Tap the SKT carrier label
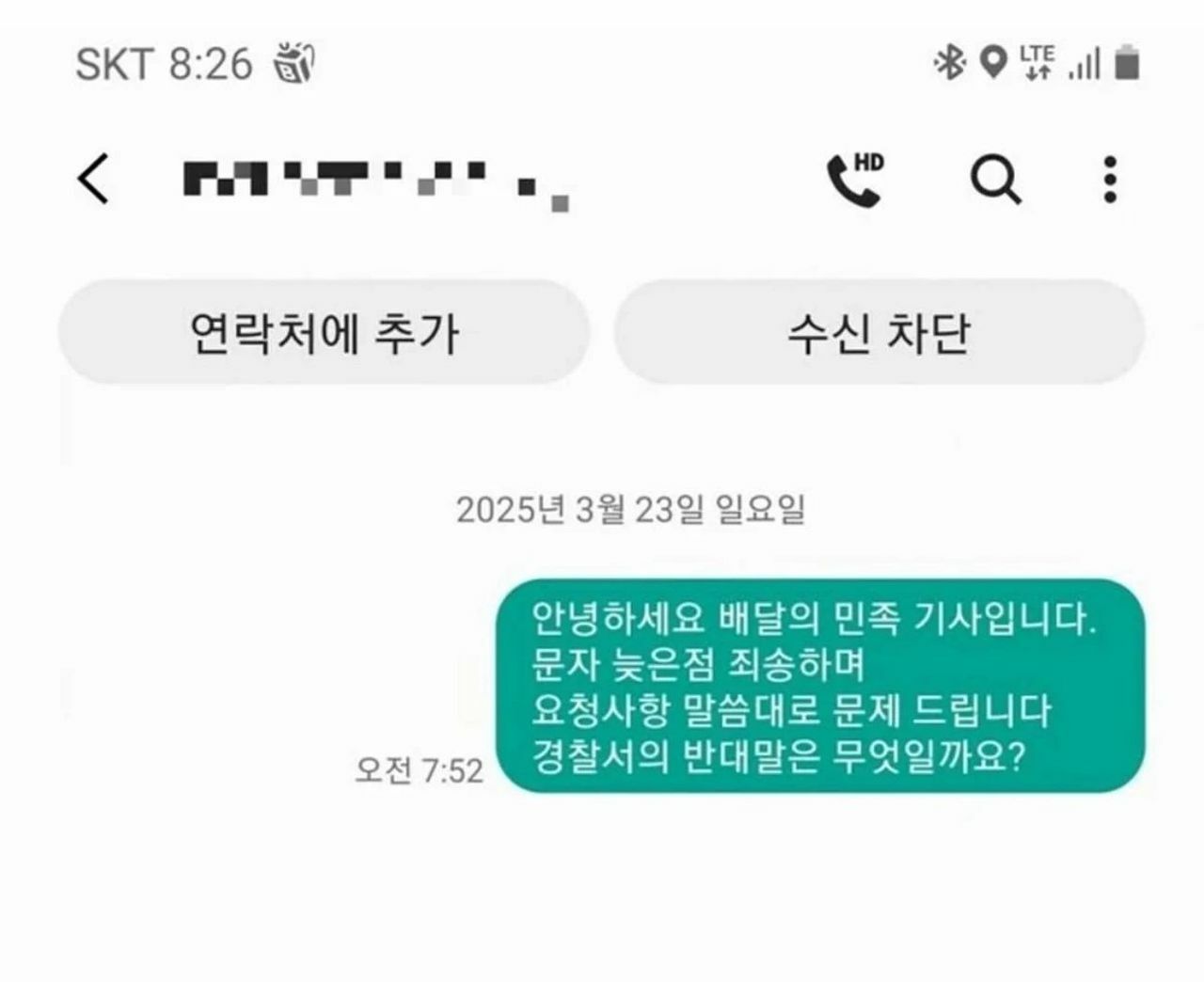The height and width of the screenshot is (982, 1204). click(x=114, y=65)
